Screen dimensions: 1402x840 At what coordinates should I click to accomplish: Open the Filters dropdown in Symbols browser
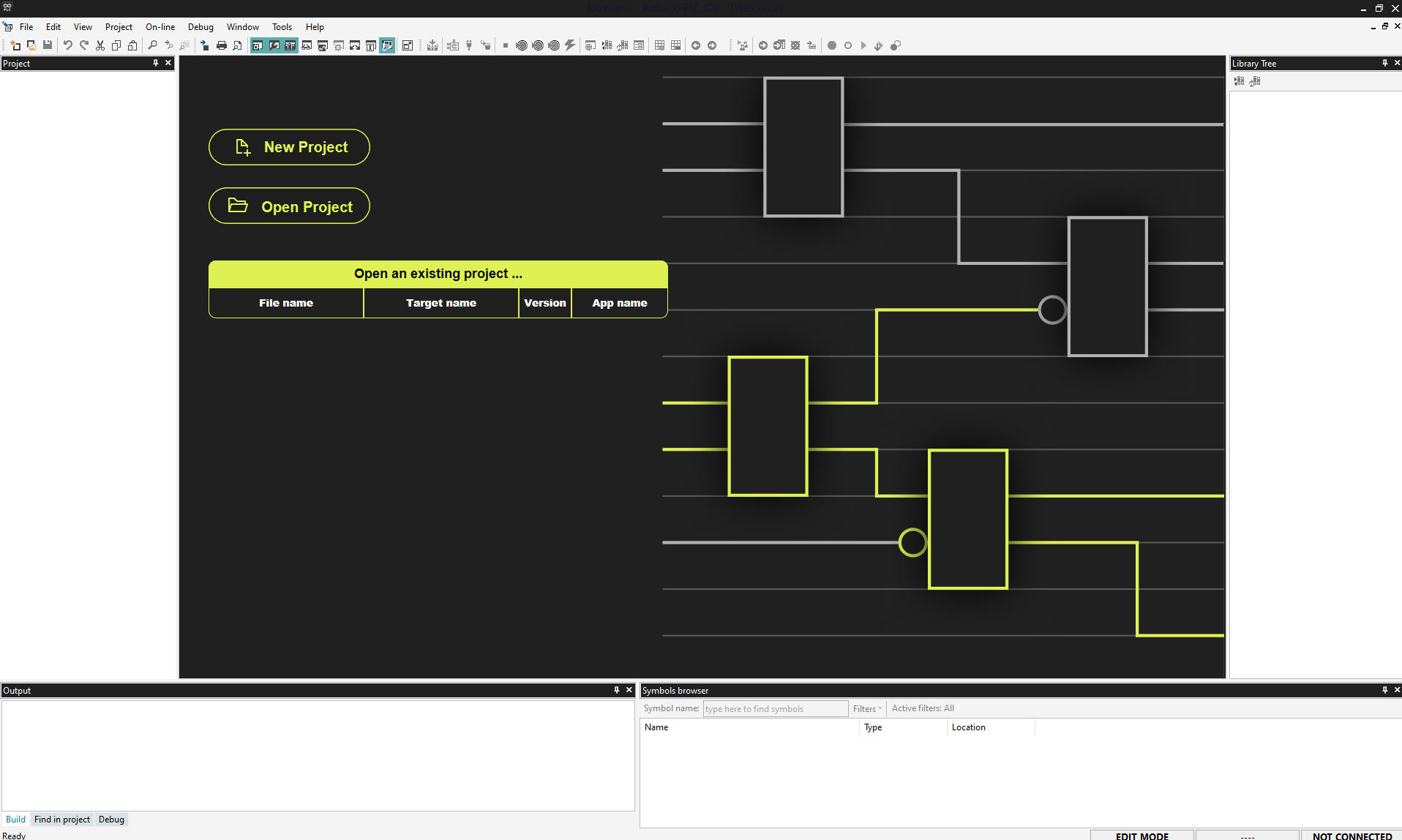[x=867, y=708]
